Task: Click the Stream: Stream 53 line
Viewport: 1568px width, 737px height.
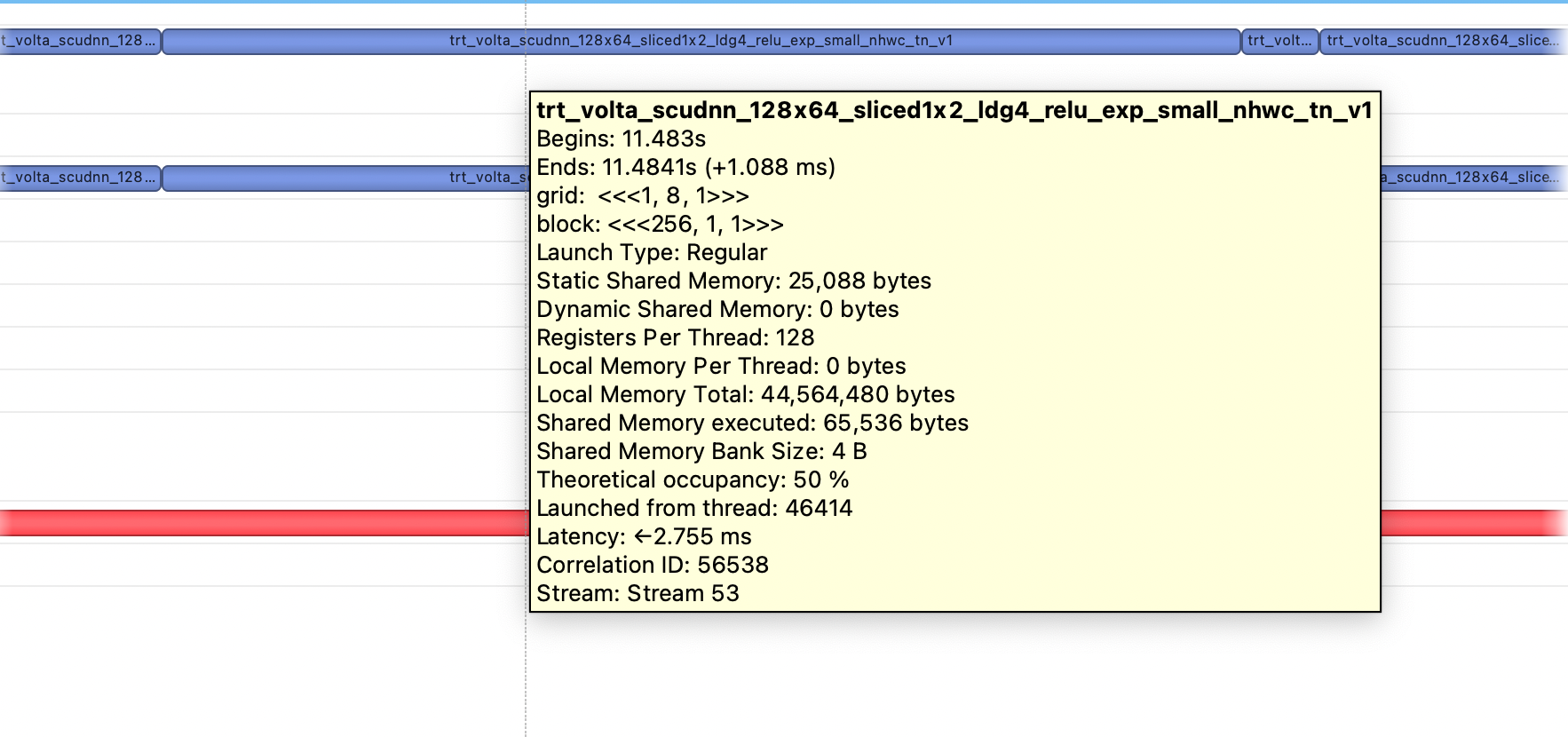Action: [x=637, y=593]
